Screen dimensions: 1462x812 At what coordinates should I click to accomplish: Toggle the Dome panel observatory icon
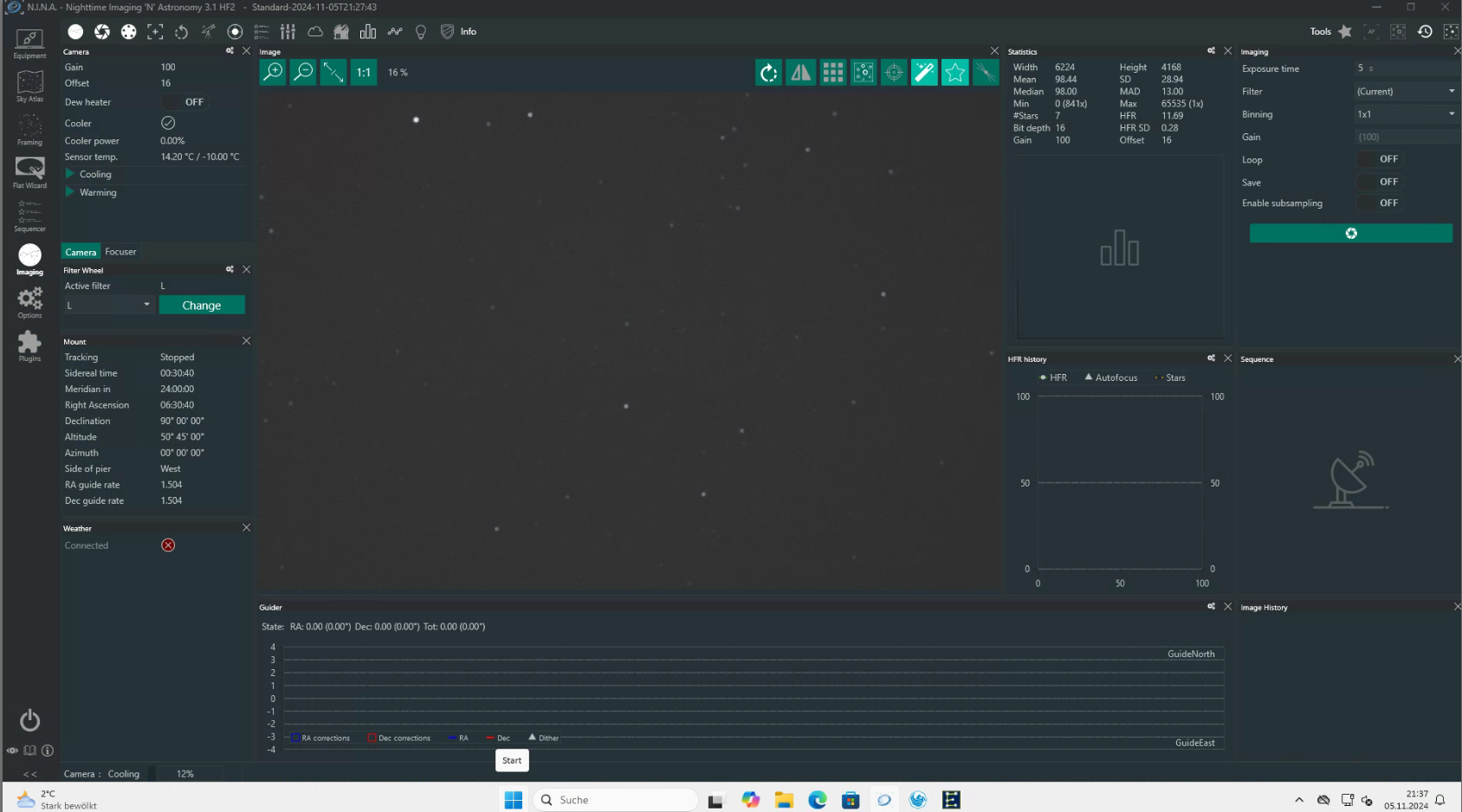341,32
